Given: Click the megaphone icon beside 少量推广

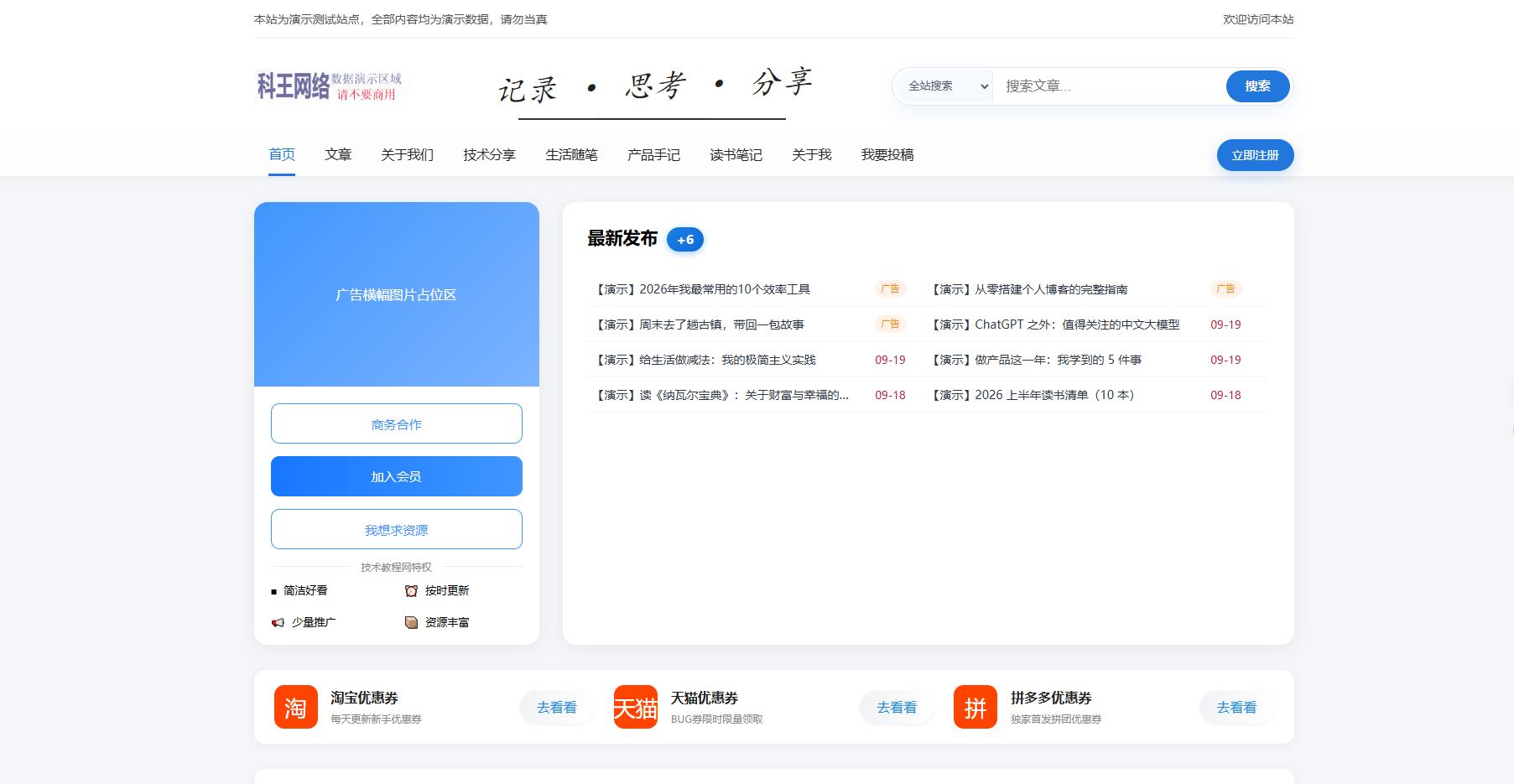Looking at the screenshot, I should click(278, 623).
